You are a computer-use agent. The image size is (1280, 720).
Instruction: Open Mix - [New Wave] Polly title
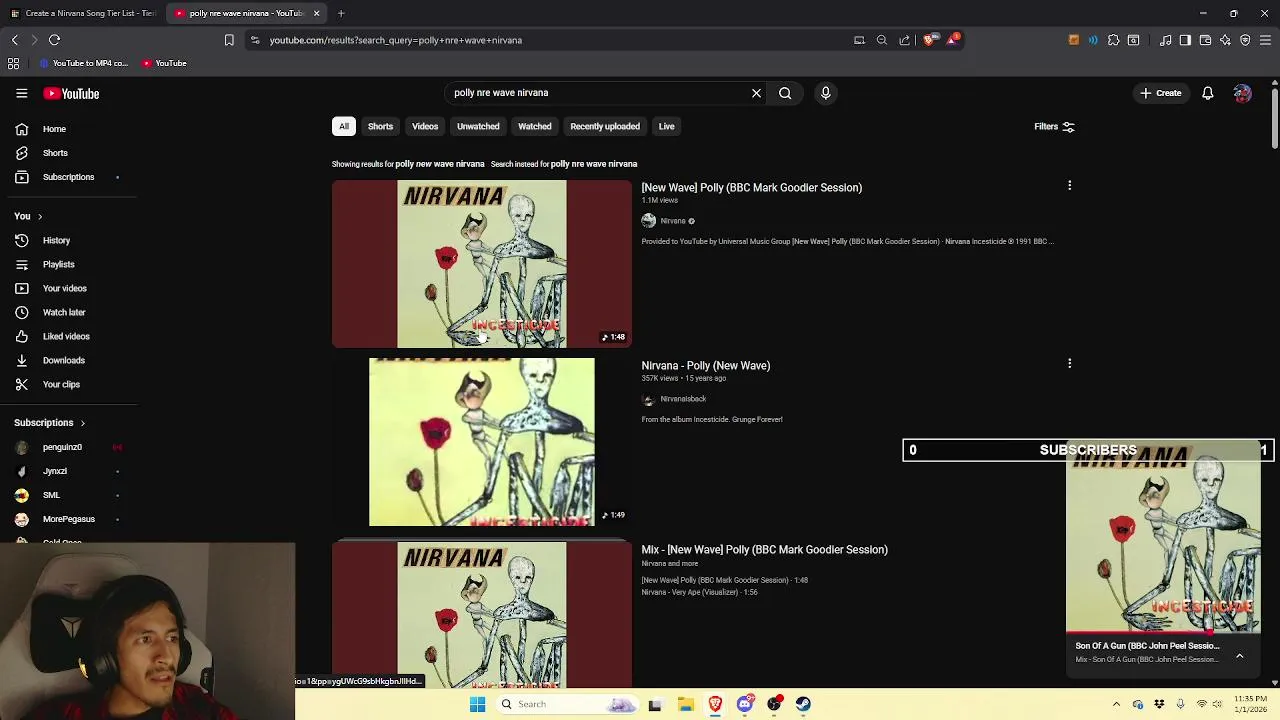tap(764, 550)
